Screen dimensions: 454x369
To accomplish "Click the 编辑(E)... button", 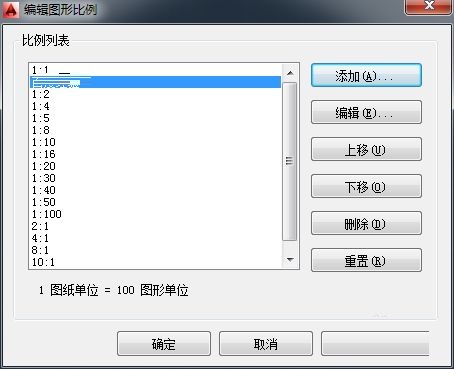I will coord(366,113).
